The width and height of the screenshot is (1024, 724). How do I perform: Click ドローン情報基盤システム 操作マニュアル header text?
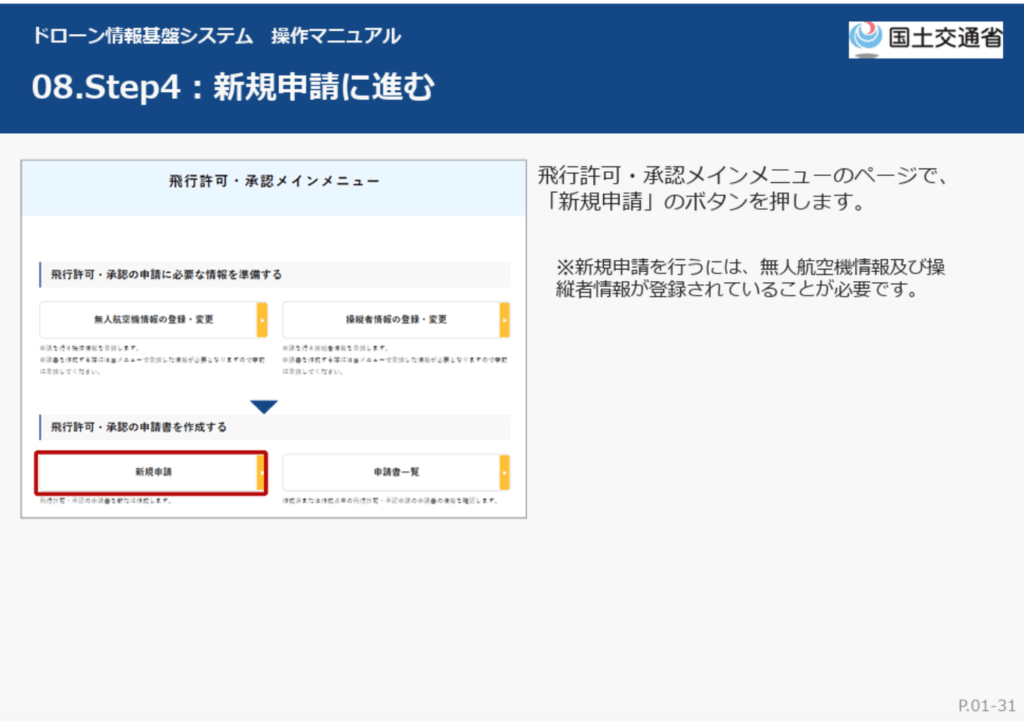pos(216,36)
